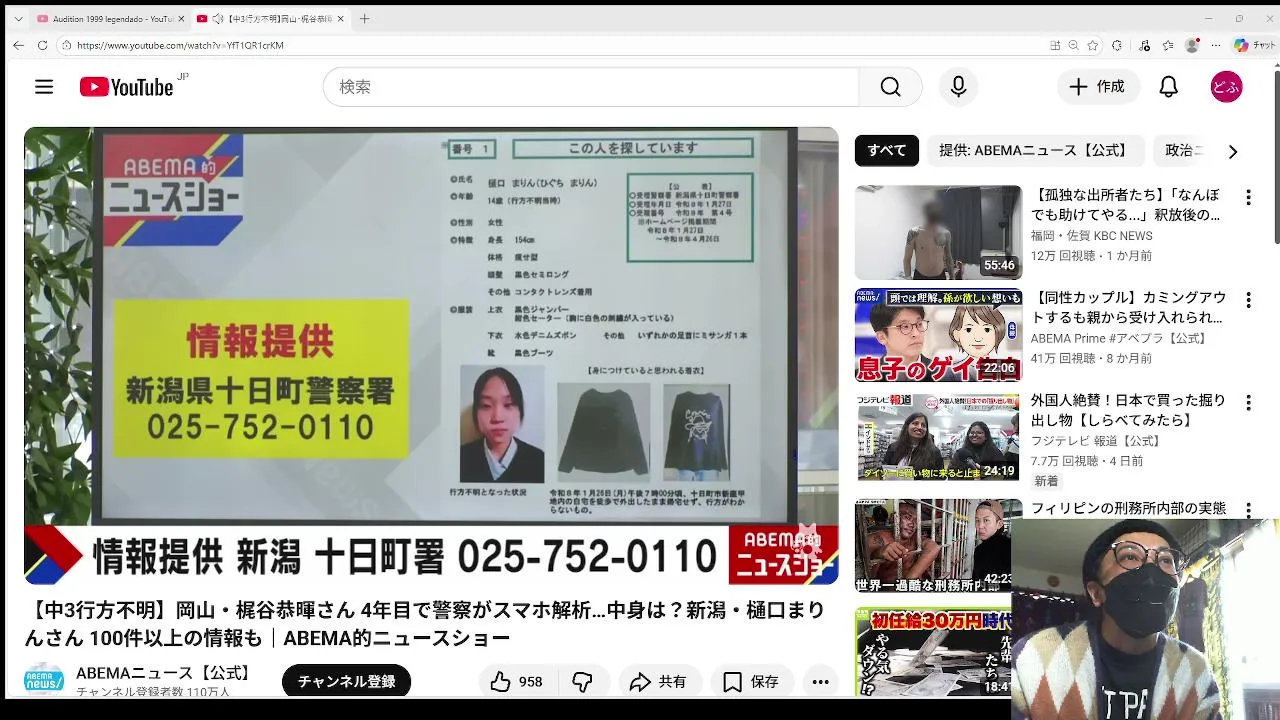Click inside the 検索 search field

click(x=590, y=87)
